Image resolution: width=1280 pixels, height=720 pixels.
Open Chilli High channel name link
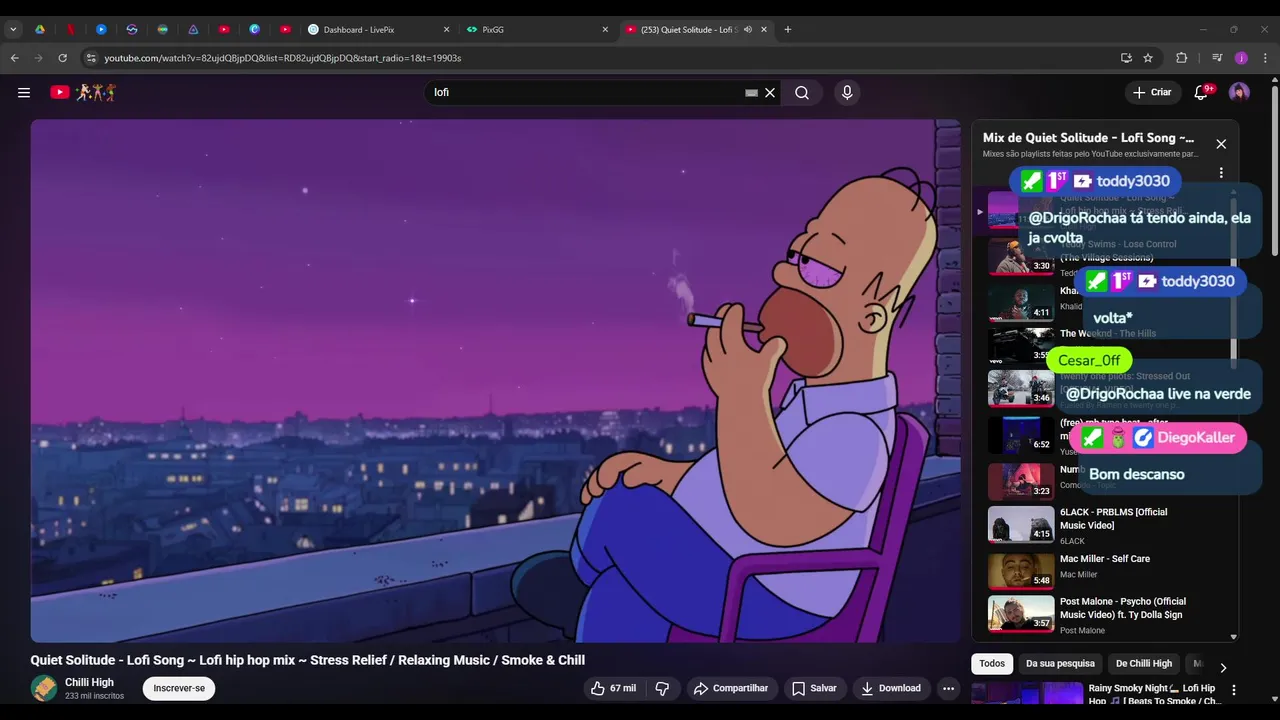click(x=89, y=682)
